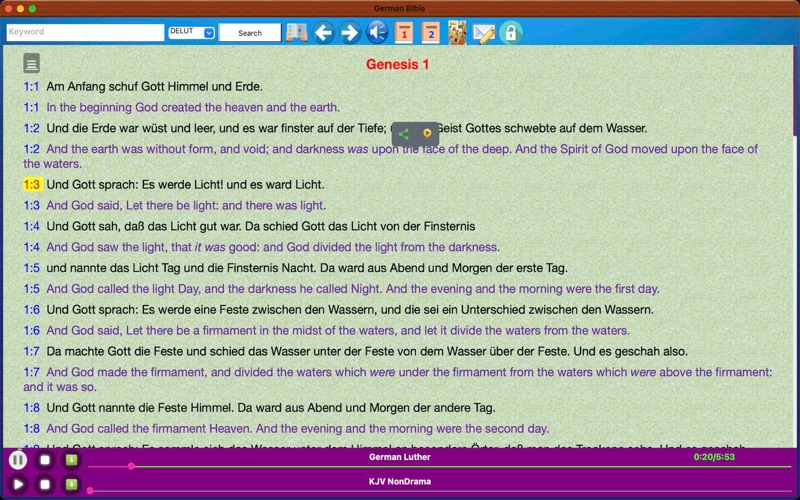Click verse number 1:4 before 'Und Gott sah'

tap(31, 226)
